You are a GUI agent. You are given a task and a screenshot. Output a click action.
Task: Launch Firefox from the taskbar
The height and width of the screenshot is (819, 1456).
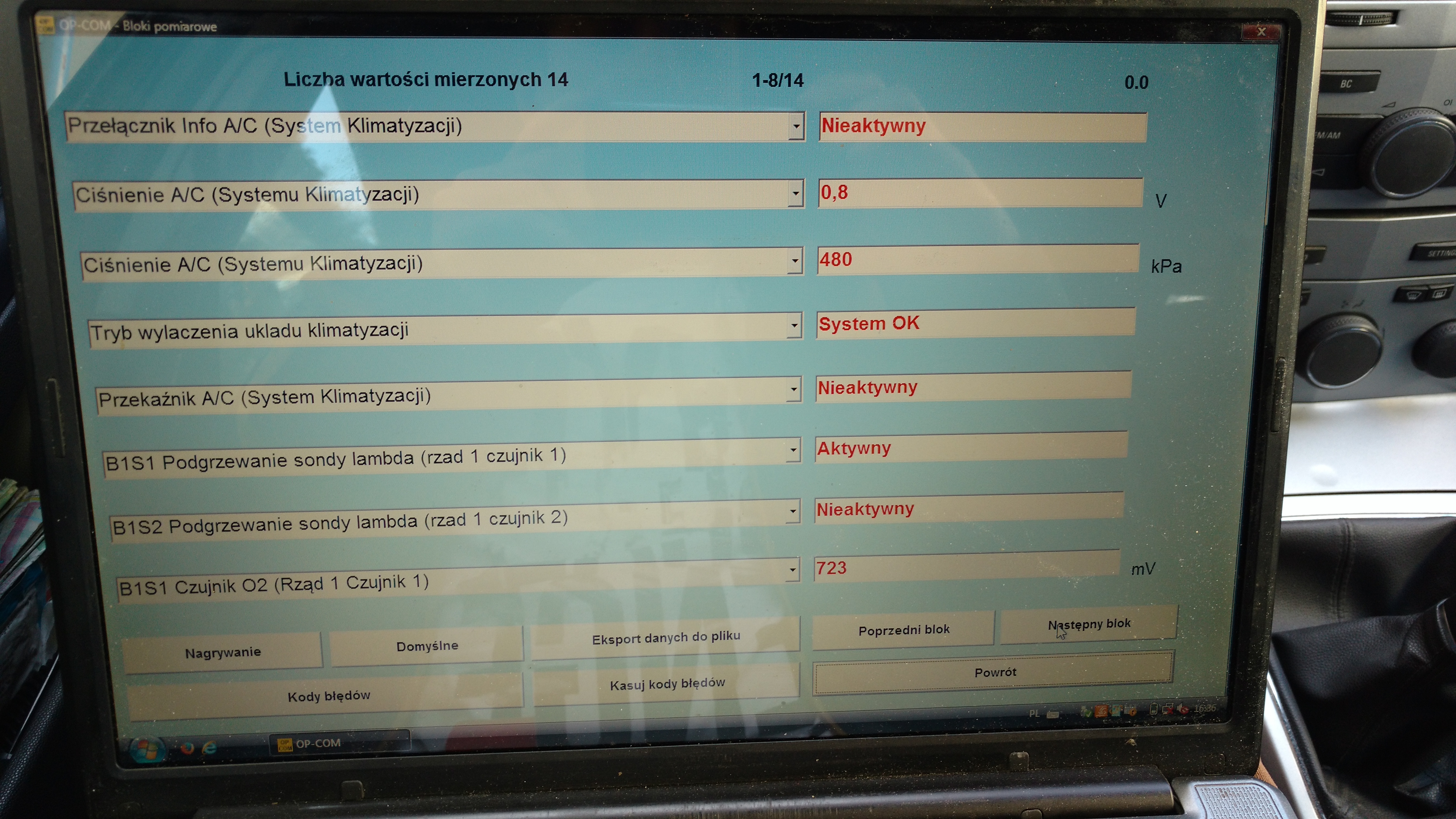point(188,748)
